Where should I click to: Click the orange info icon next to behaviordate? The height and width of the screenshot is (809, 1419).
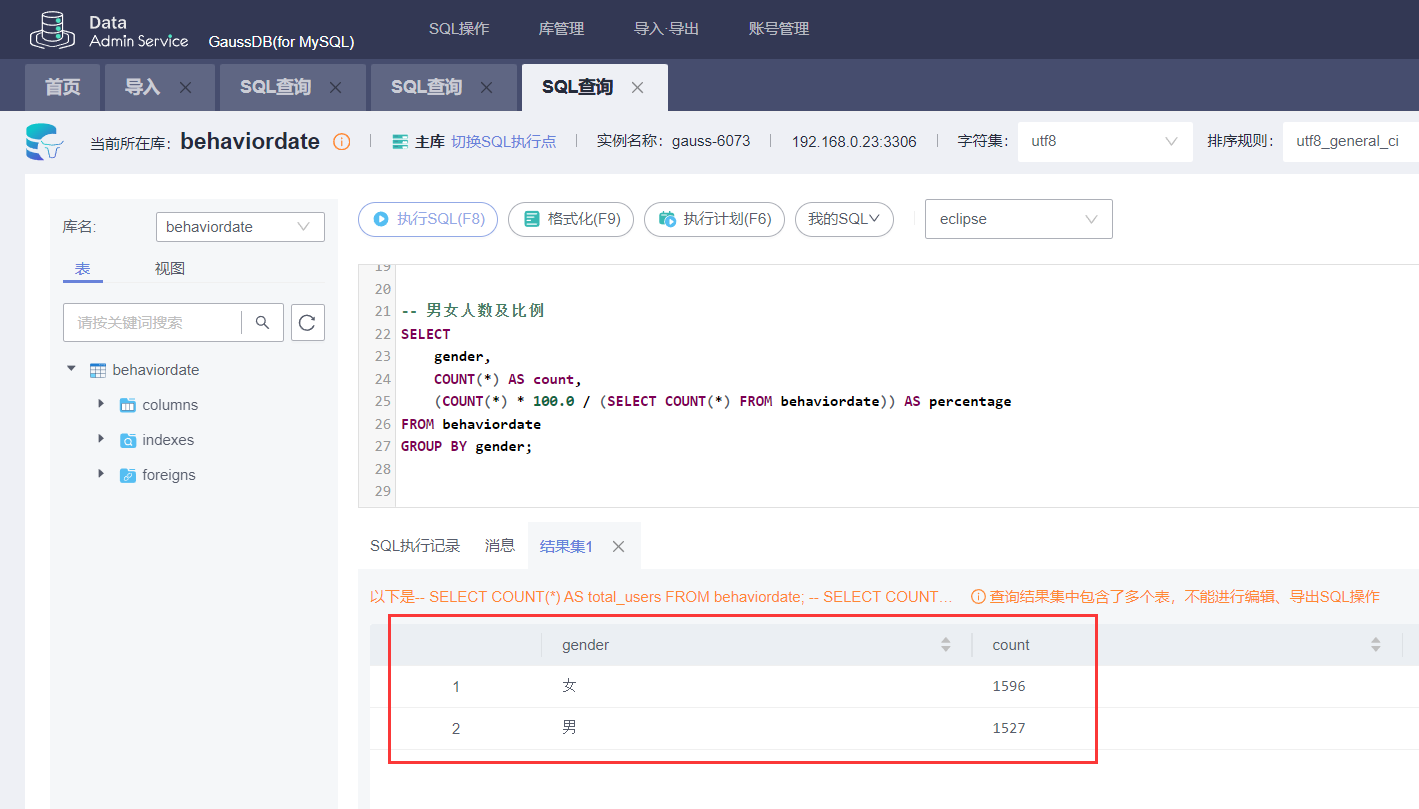pyautogui.click(x=342, y=142)
